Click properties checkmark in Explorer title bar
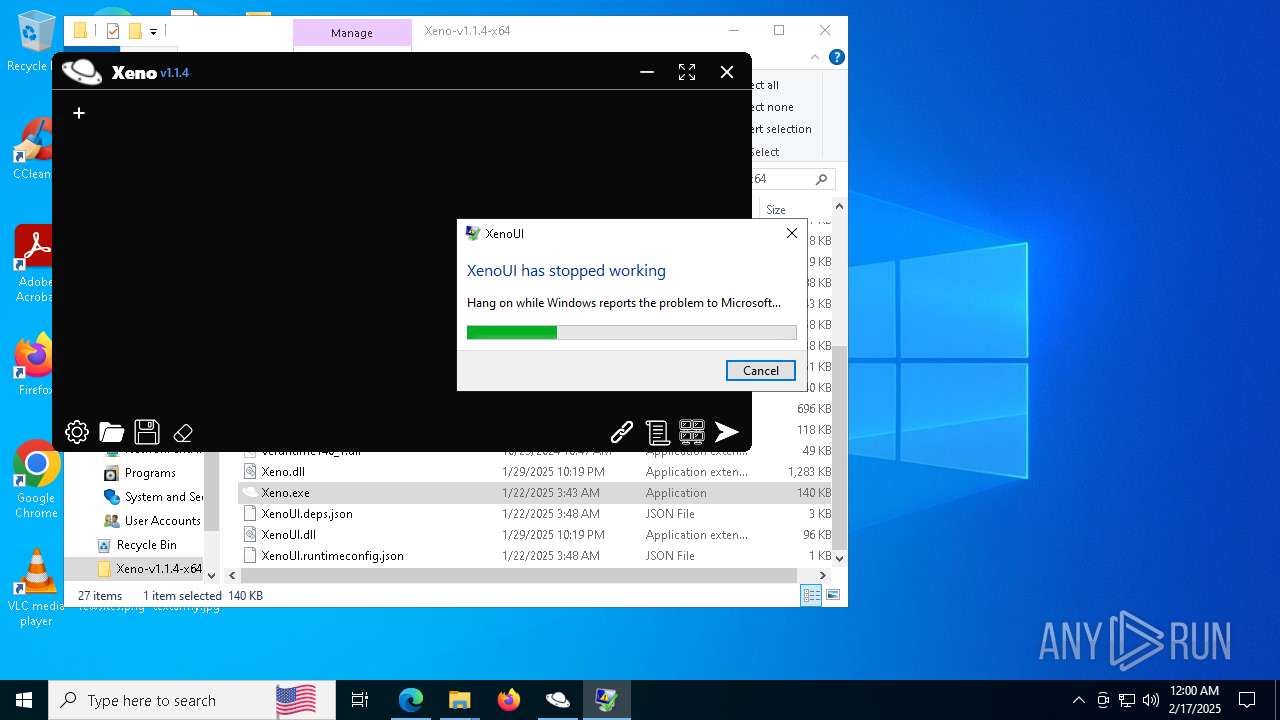The width and height of the screenshot is (1280, 720). (113, 31)
